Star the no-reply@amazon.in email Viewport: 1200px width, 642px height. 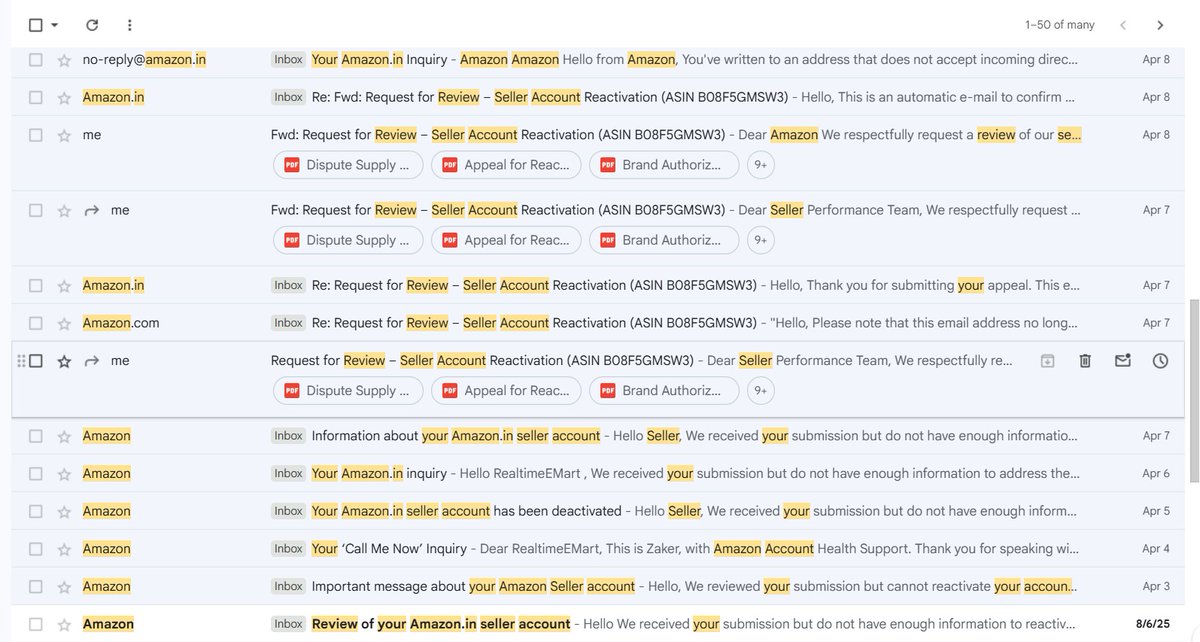64,60
